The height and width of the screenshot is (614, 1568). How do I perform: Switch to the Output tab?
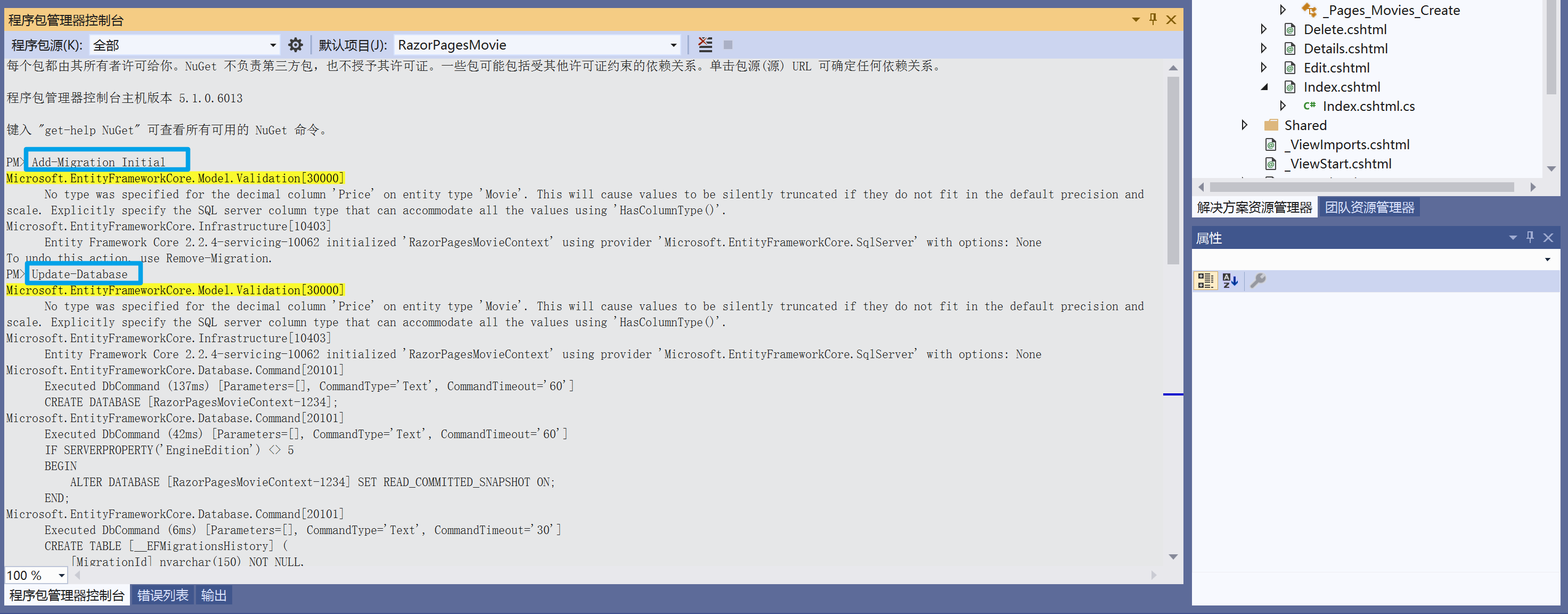click(214, 595)
